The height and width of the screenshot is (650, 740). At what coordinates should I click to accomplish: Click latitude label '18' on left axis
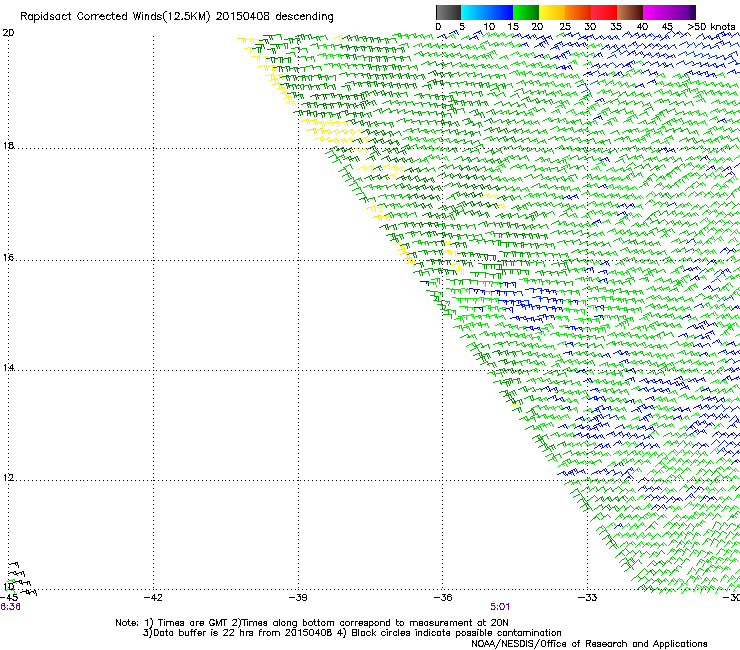[8, 145]
